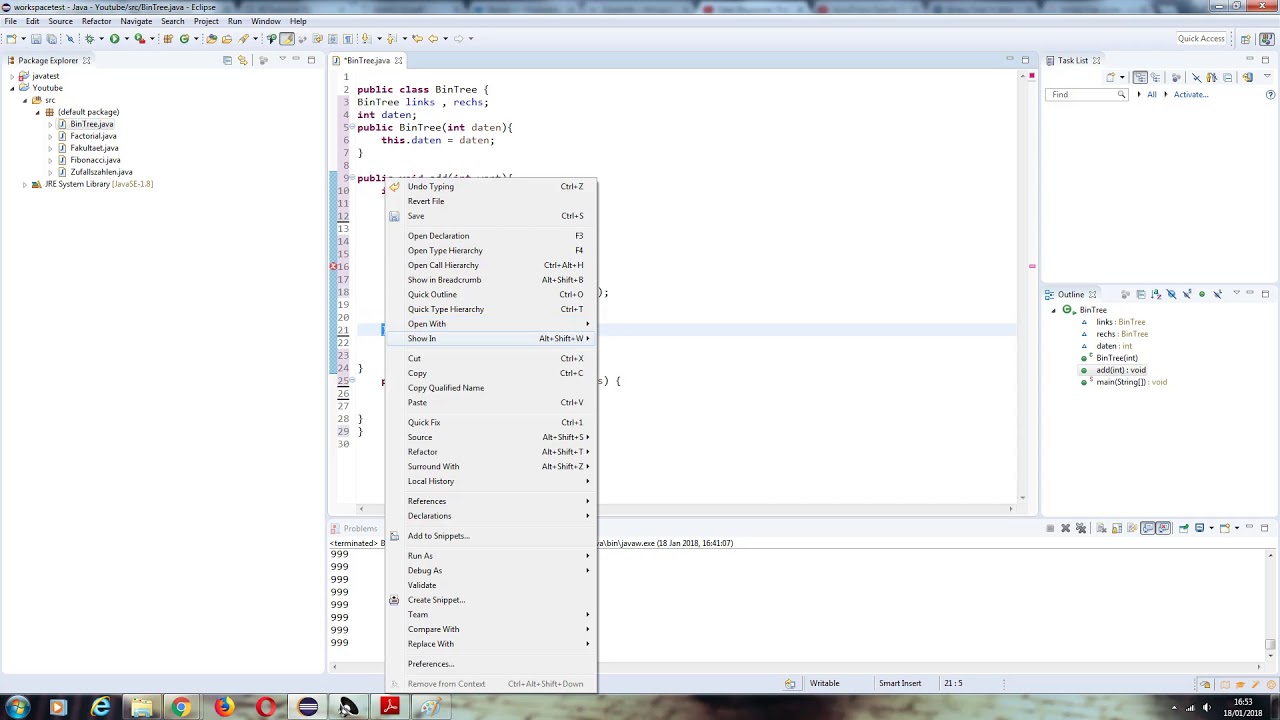The image size is (1280, 720).
Task: Open the Navigate menu in menu bar
Action: click(x=136, y=21)
